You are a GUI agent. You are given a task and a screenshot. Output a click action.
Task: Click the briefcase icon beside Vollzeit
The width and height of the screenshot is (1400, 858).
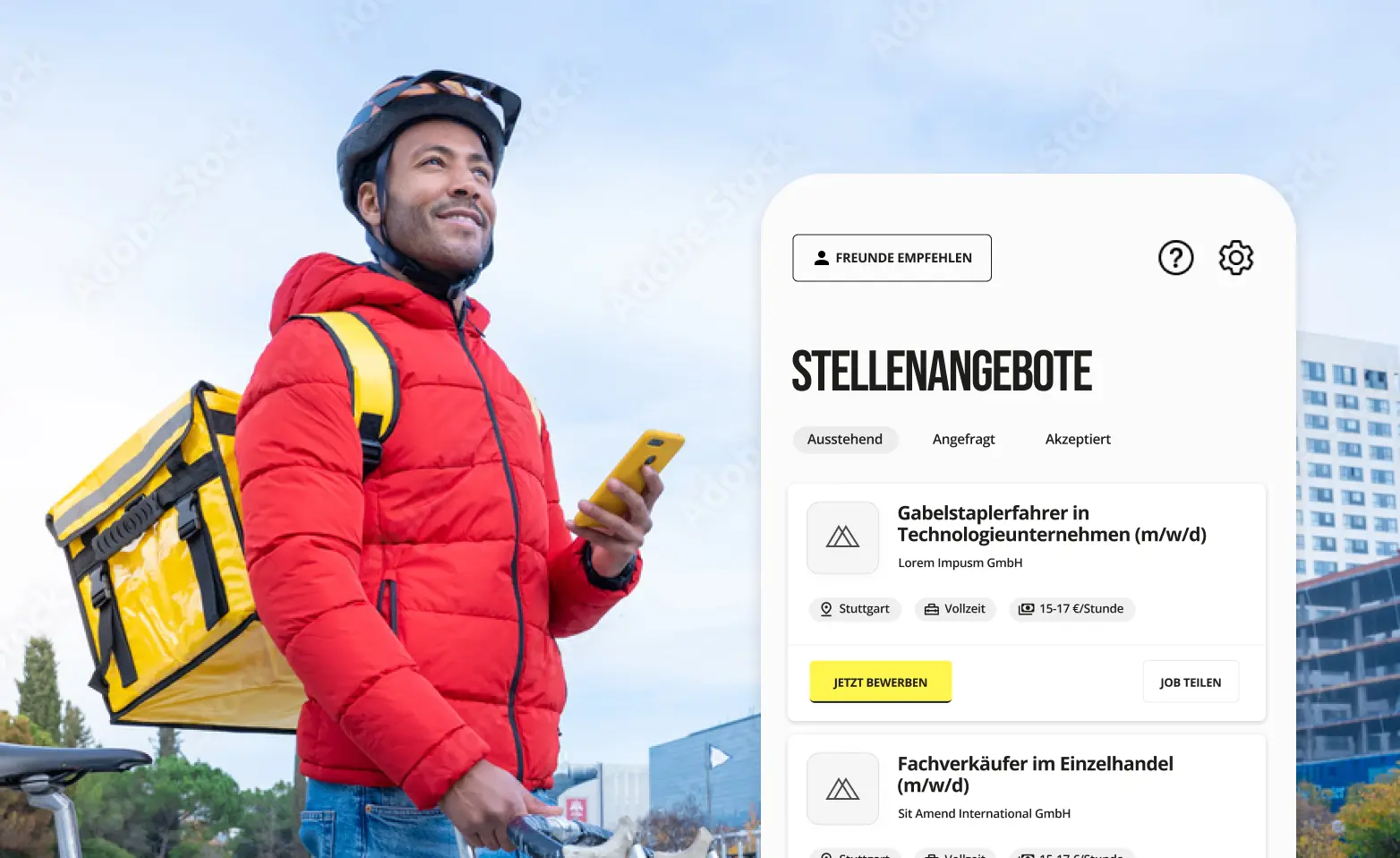coord(931,609)
